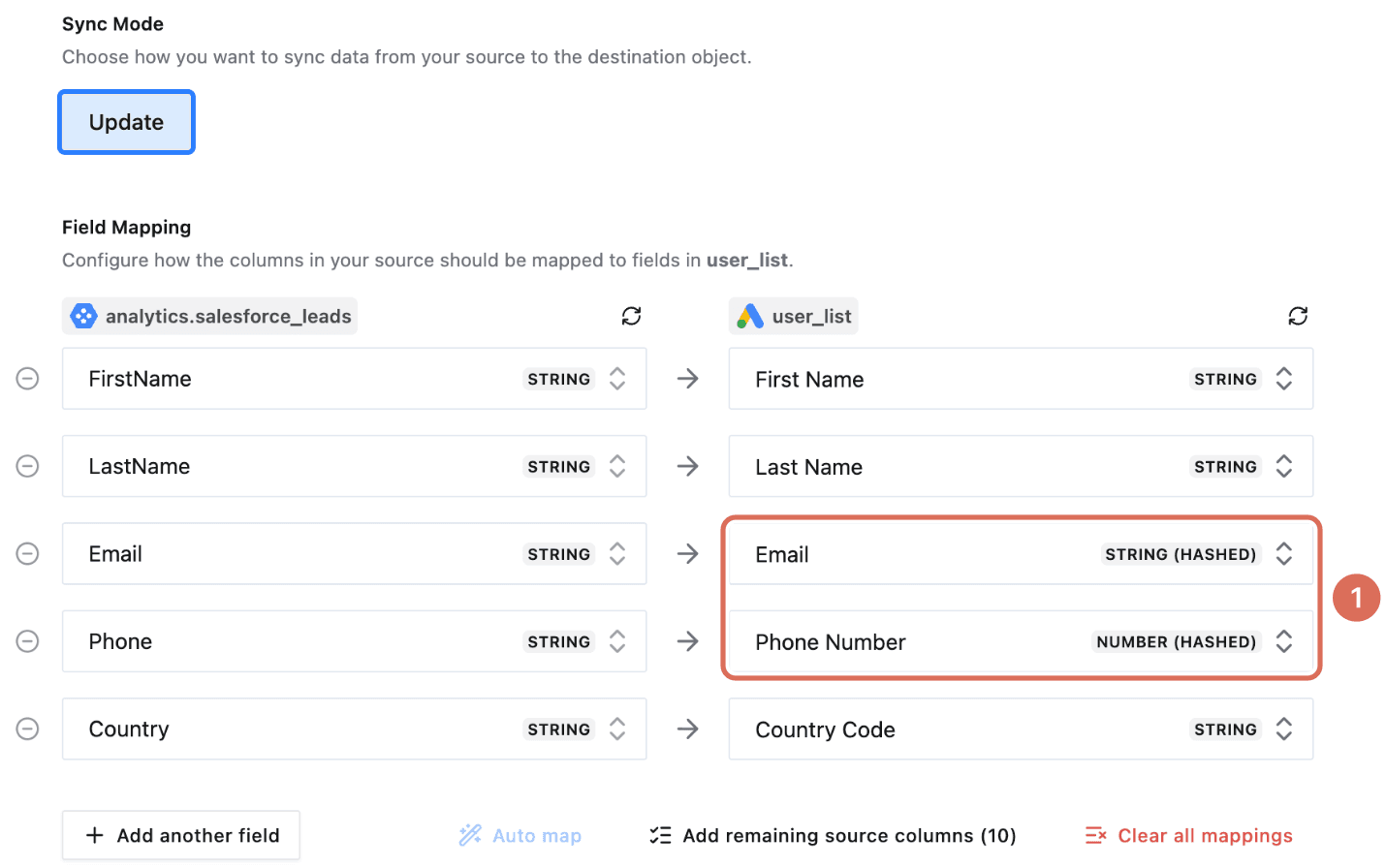Open the Country Code destination field dropdown
1386x868 pixels.
[1021, 728]
